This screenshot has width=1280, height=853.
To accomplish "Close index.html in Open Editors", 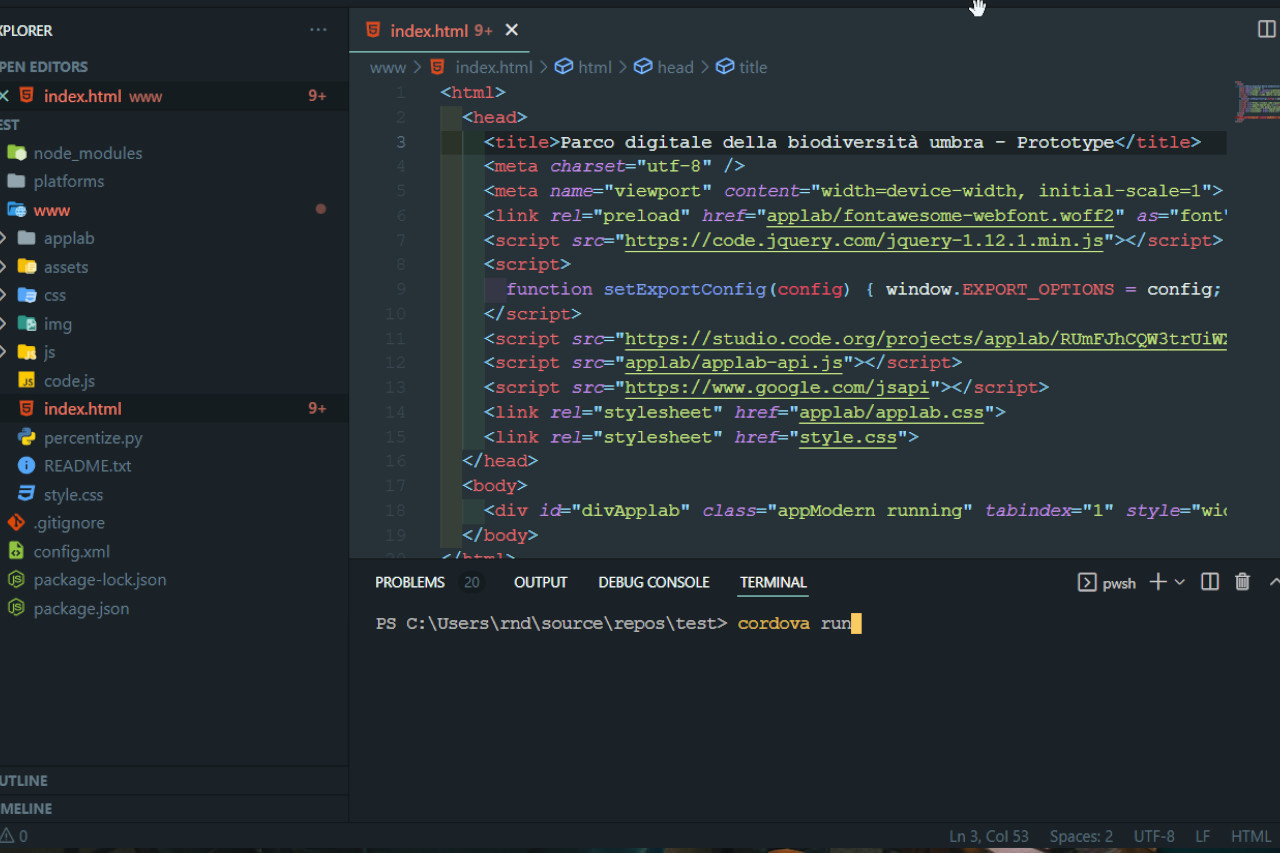I will tap(4, 96).
